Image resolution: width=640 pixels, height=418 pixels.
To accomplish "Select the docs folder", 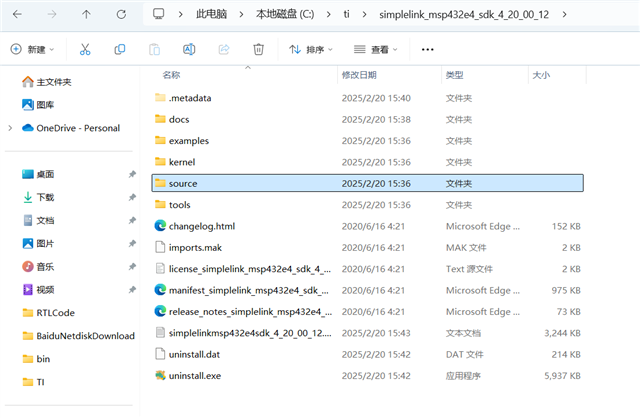I will [367, 120].
